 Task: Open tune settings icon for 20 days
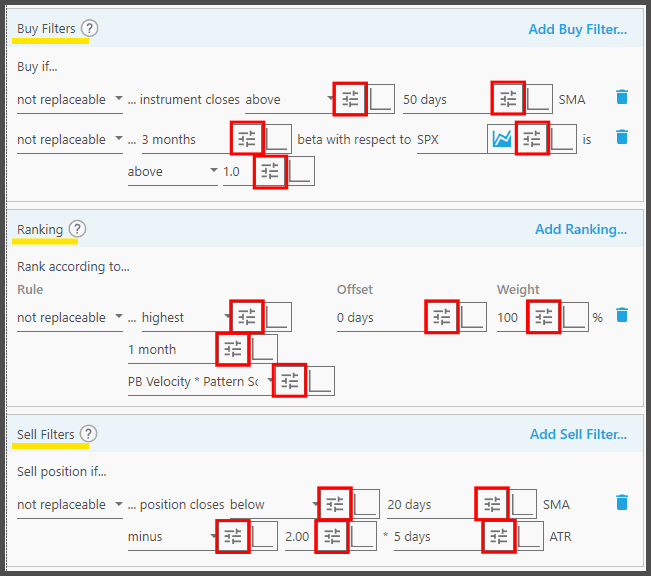pyautogui.click(x=492, y=504)
